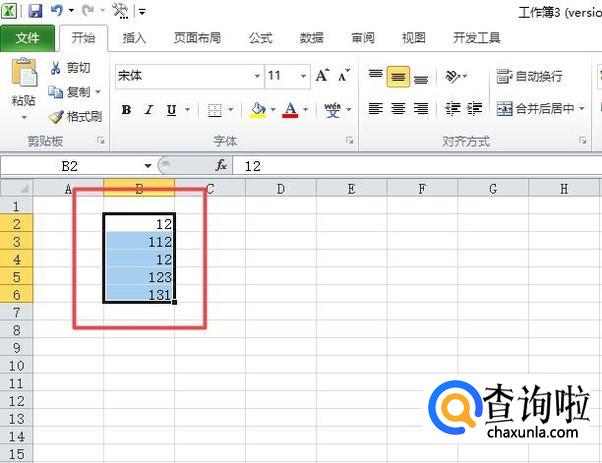Decrease font size with small A icon

(x=344, y=76)
